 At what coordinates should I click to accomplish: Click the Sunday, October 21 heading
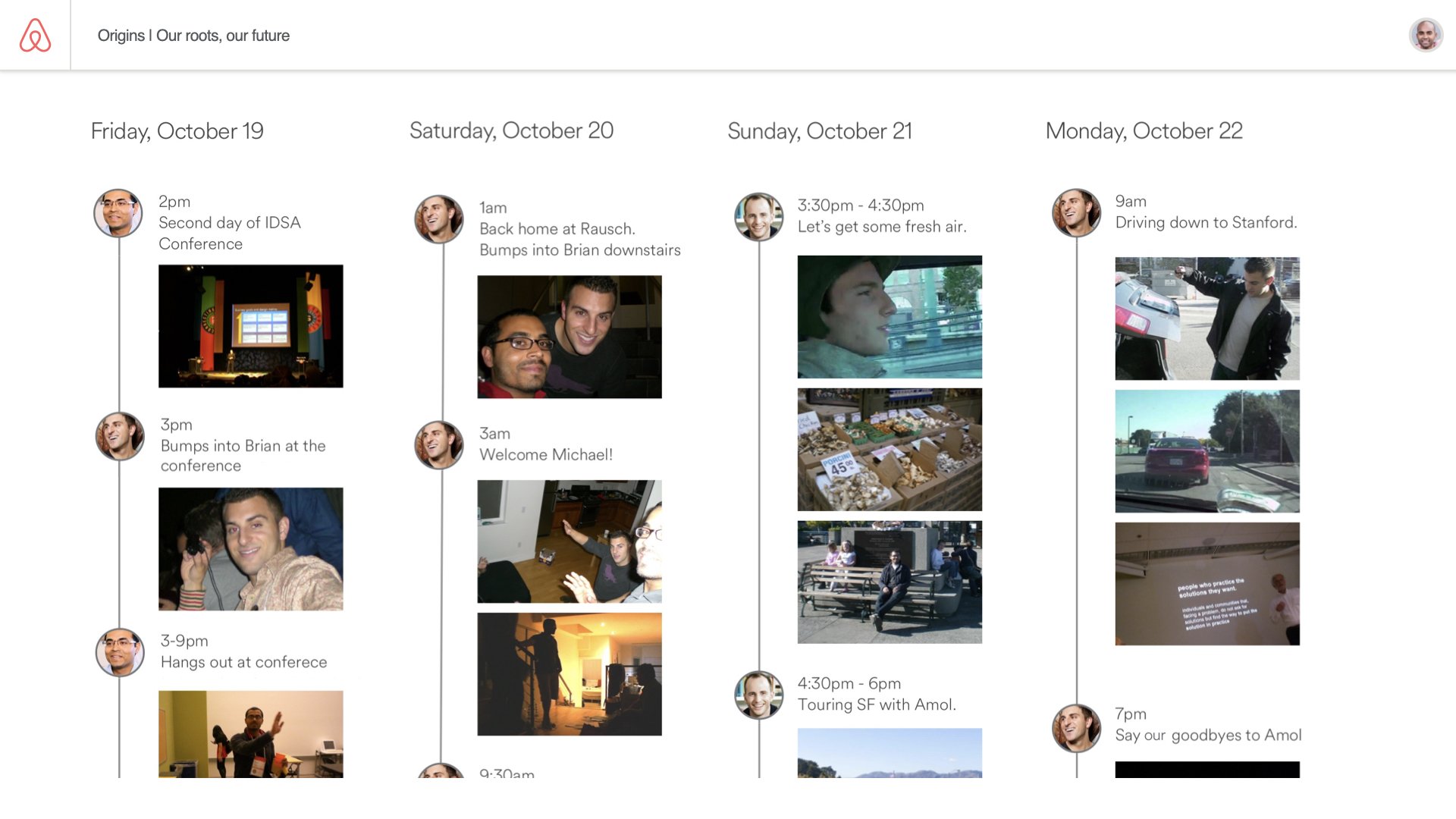pyautogui.click(x=820, y=131)
